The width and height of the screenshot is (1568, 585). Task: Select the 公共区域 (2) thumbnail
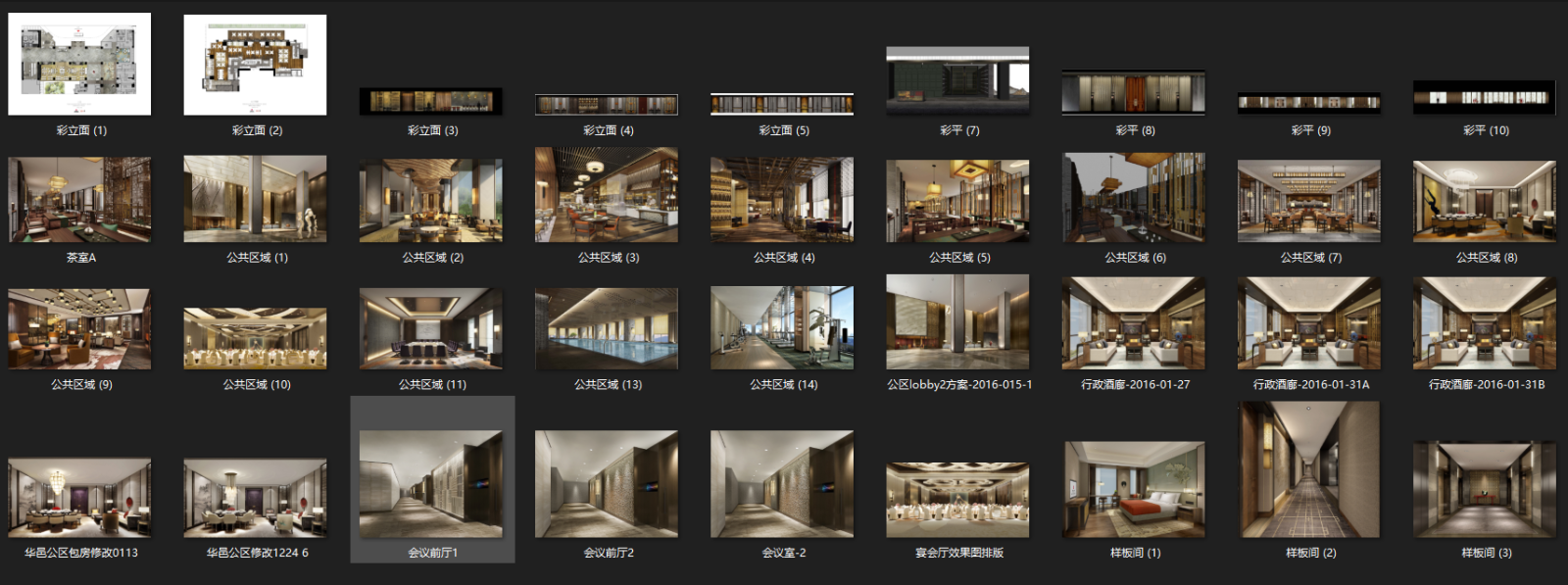(431, 201)
